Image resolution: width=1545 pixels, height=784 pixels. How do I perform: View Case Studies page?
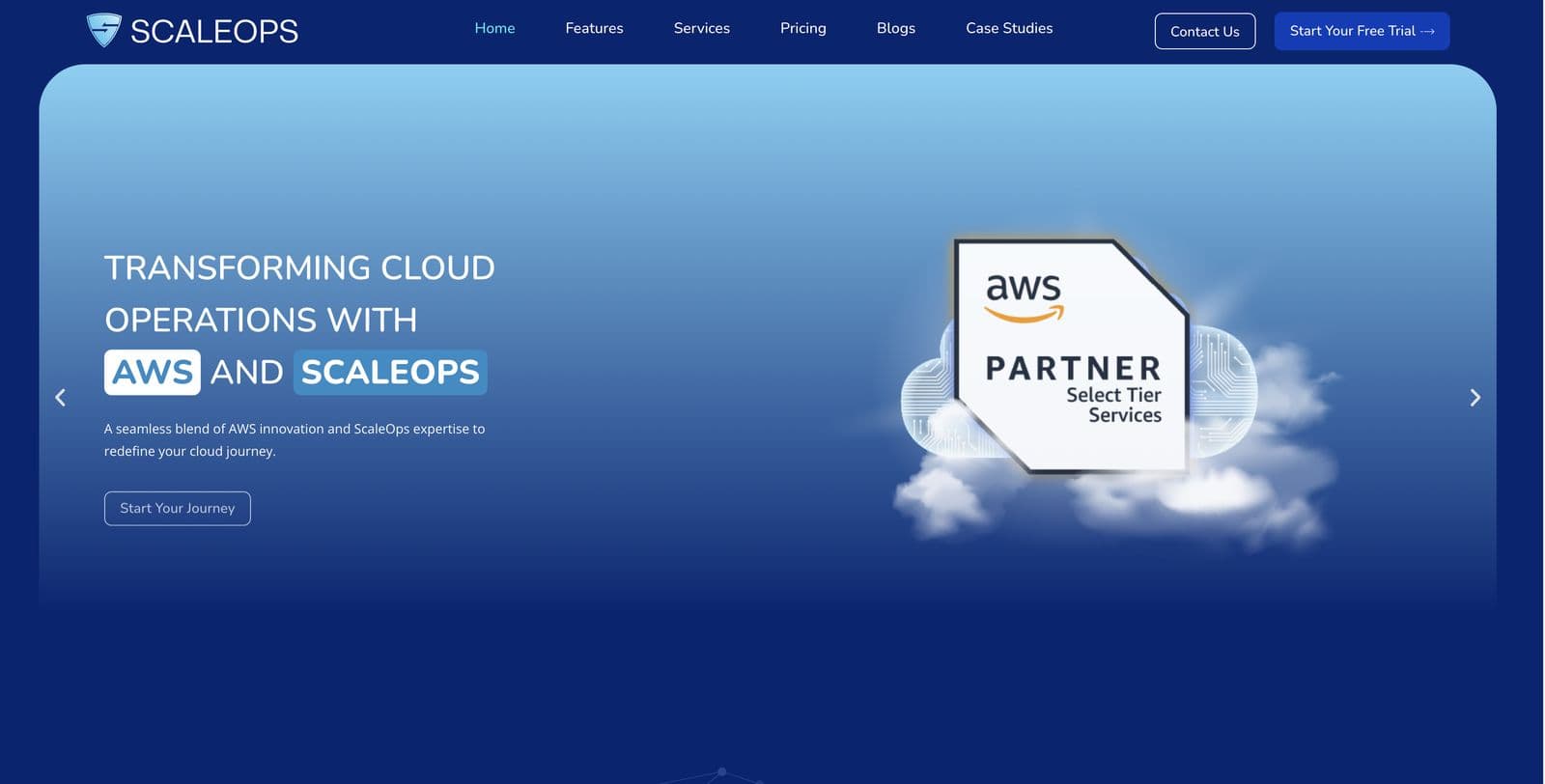(1009, 28)
